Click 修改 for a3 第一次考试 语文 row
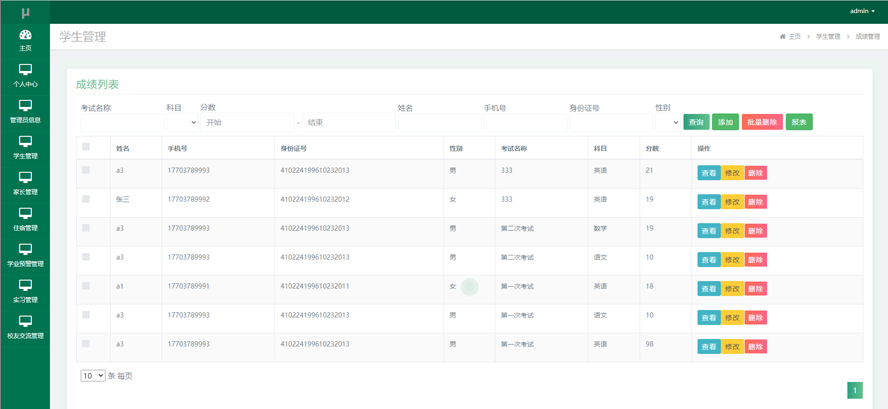Image resolution: width=888 pixels, height=409 pixels. pyautogui.click(x=732, y=317)
